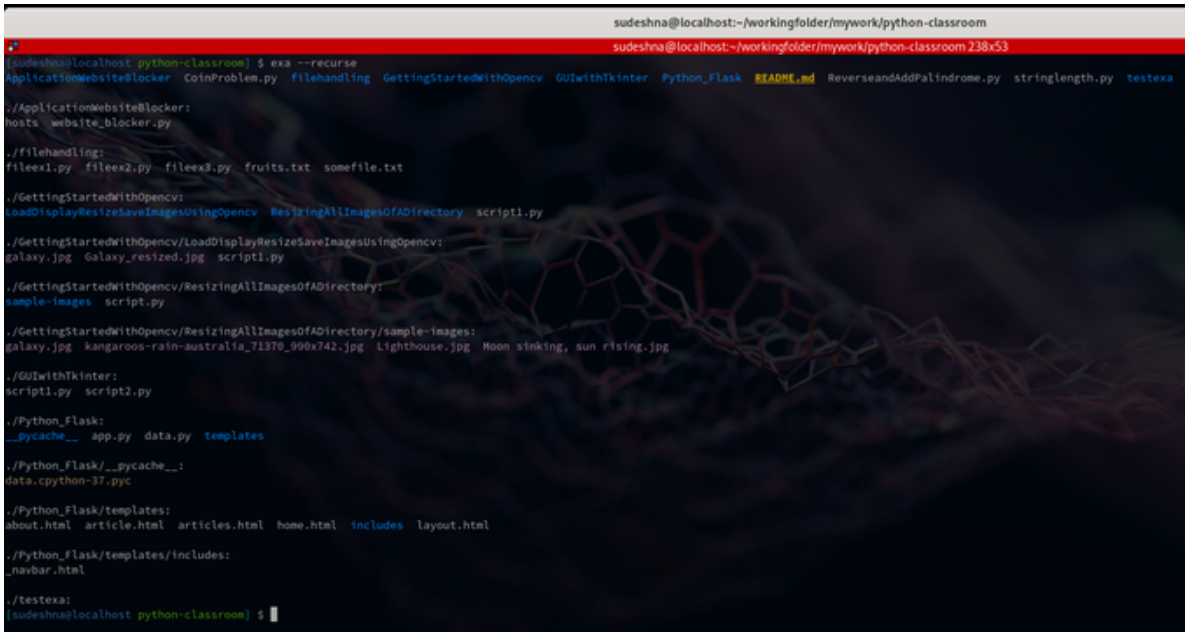Click fruits.txt in filehandling listing
Screen dimensions: 1188x638
point(277,168)
